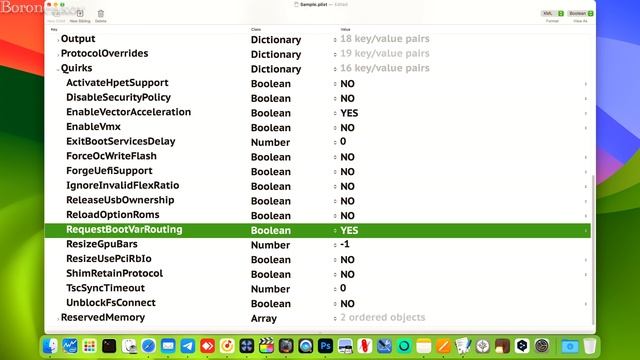
Task: Click the TscSyncTimeout value 0
Action: [343, 288]
